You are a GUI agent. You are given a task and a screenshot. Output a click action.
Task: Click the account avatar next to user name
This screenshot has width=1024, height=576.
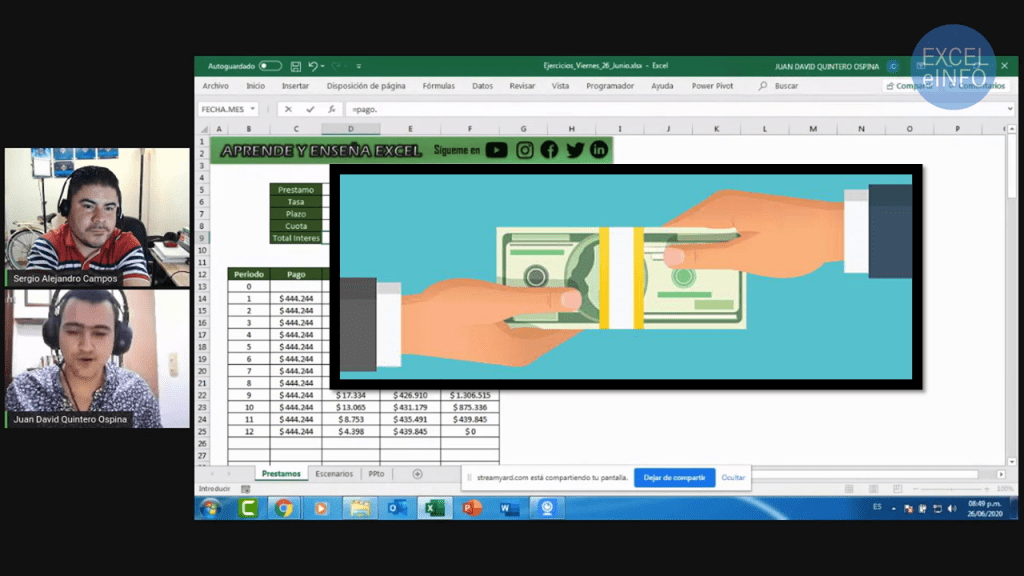[x=893, y=66]
